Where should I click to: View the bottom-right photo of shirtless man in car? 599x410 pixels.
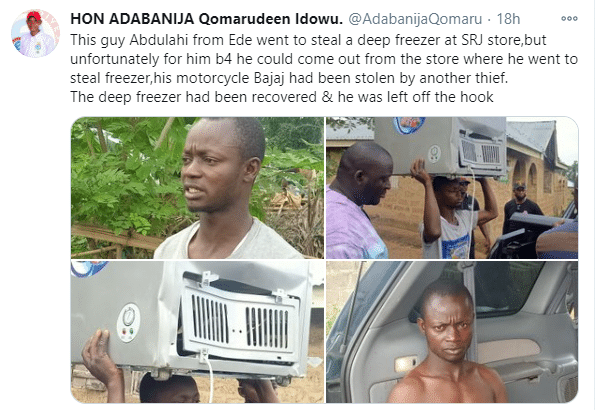(x=452, y=332)
